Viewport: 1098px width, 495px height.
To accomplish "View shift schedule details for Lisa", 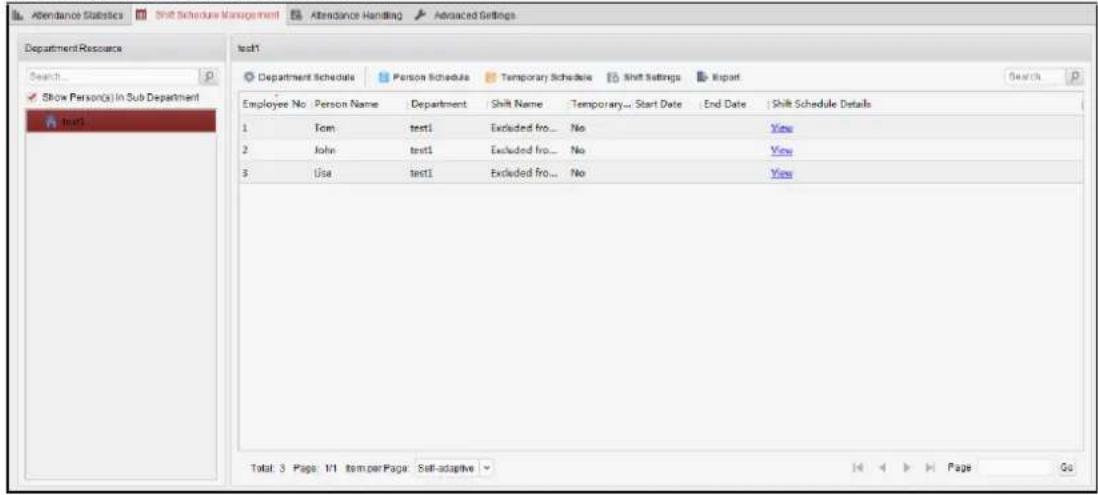I will pos(781,172).
